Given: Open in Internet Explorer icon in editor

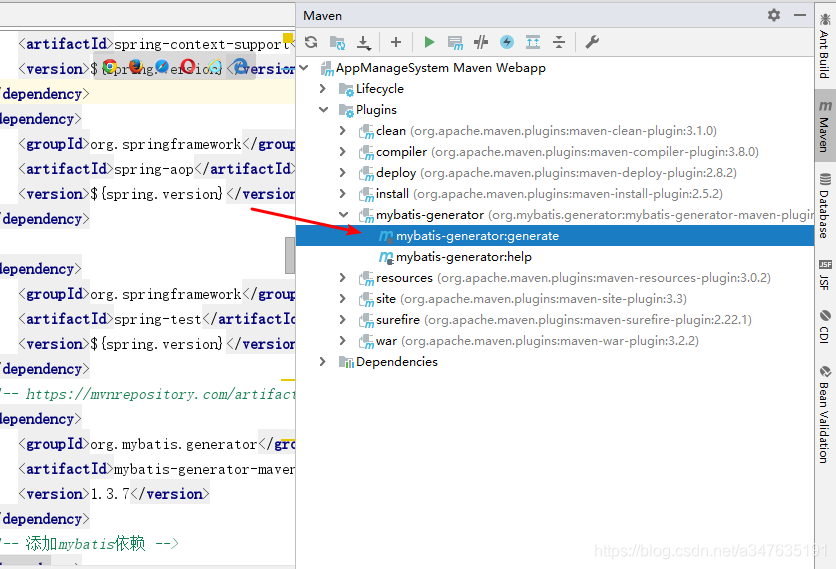Looking at the screenshot, I should pyautogui.click(x=214, y=67).
